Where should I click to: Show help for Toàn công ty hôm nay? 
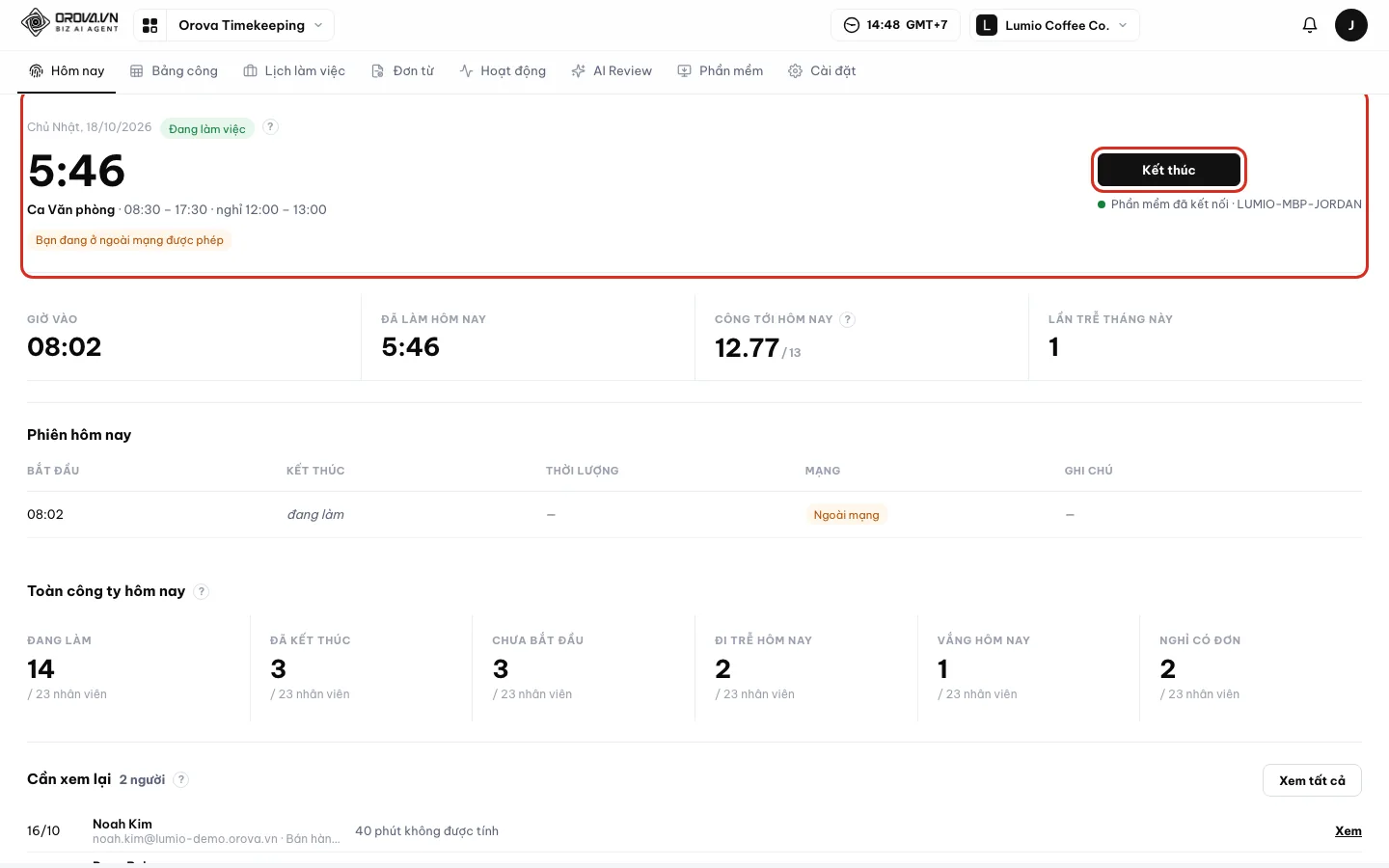tap(201, 591)
